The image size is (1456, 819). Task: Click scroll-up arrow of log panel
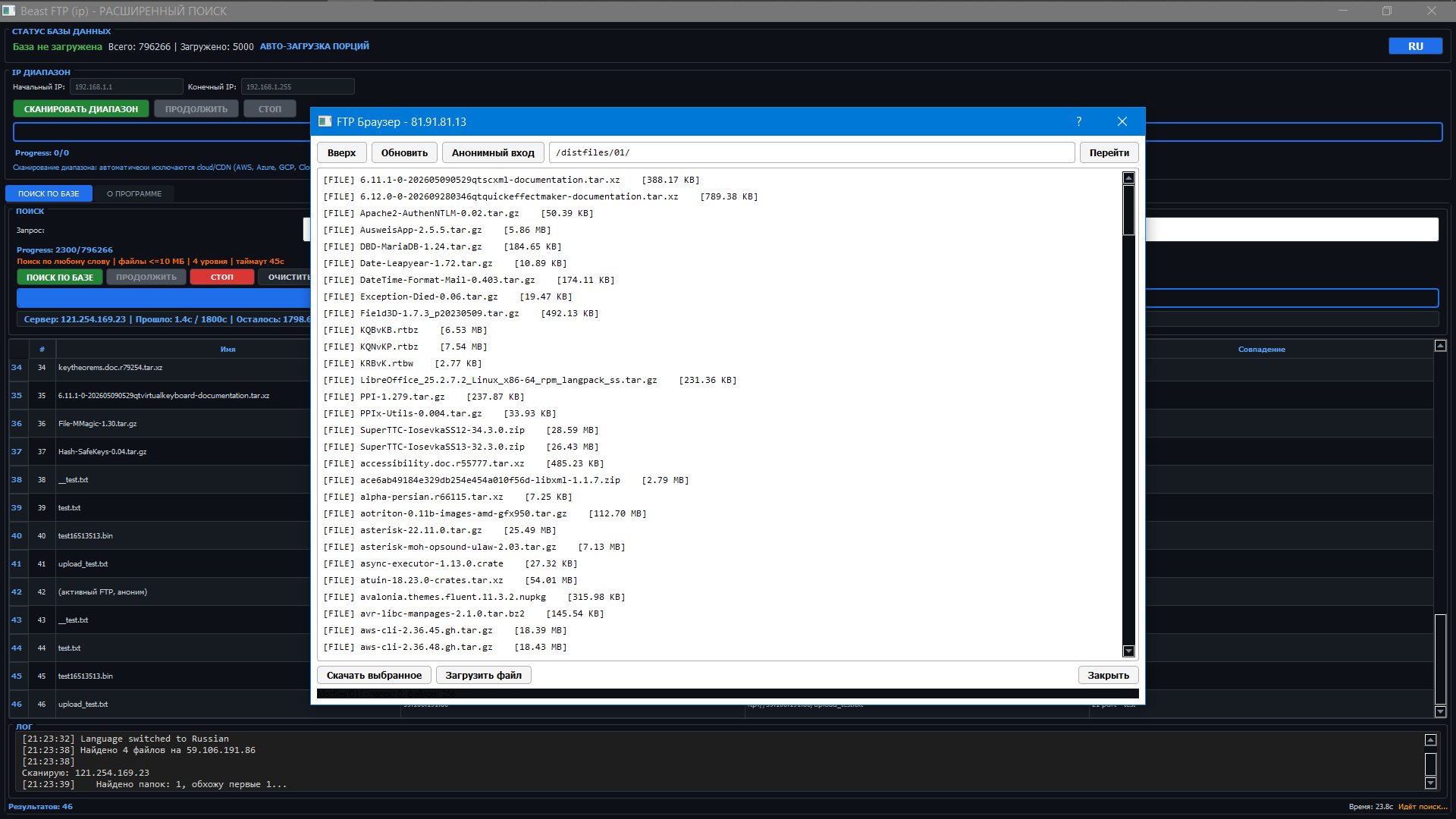pos(1430,739)
